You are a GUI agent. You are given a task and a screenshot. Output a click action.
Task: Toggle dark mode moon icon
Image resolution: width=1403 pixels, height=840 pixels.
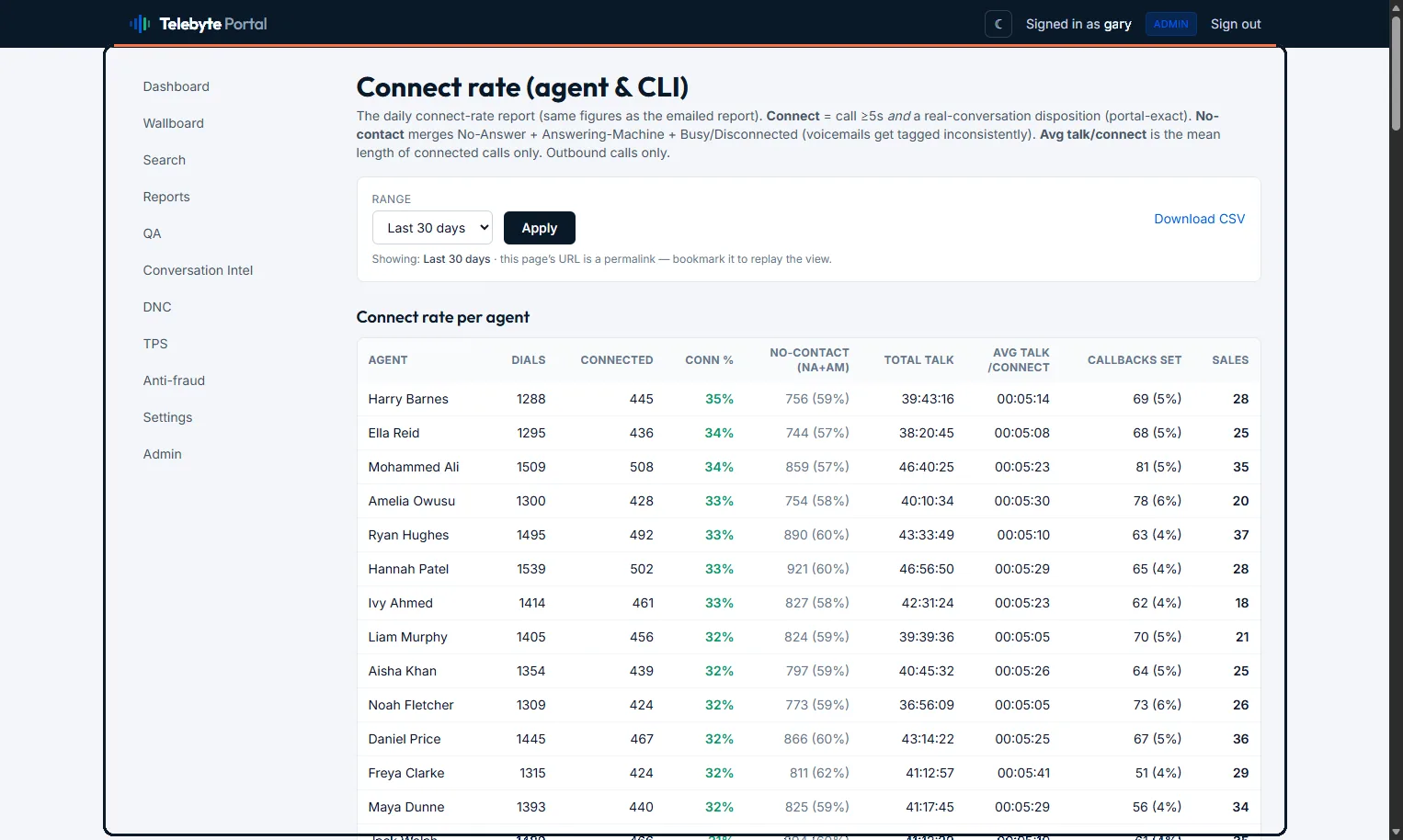(998, 24)
